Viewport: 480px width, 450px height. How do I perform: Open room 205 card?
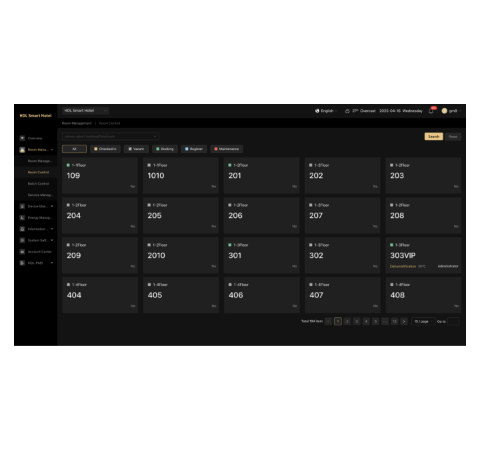click(181, 216)
